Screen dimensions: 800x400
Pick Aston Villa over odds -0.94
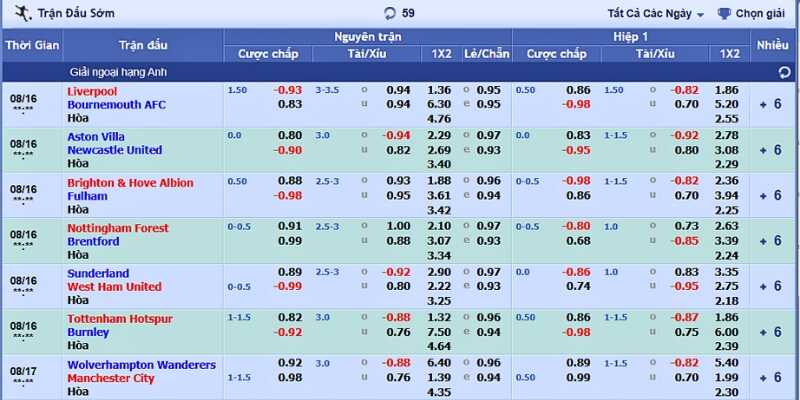coord(396,136)
